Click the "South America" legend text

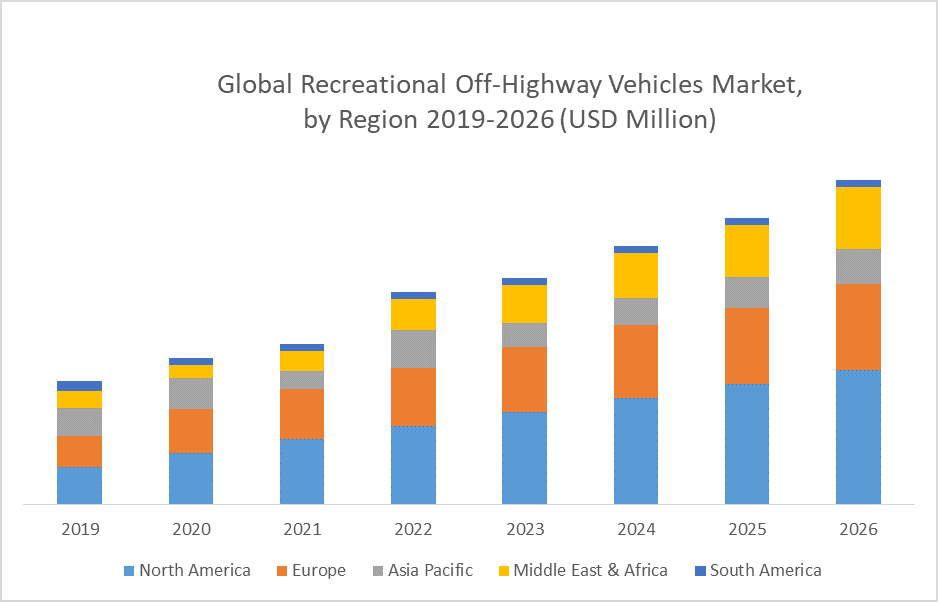tap(765, 571)
